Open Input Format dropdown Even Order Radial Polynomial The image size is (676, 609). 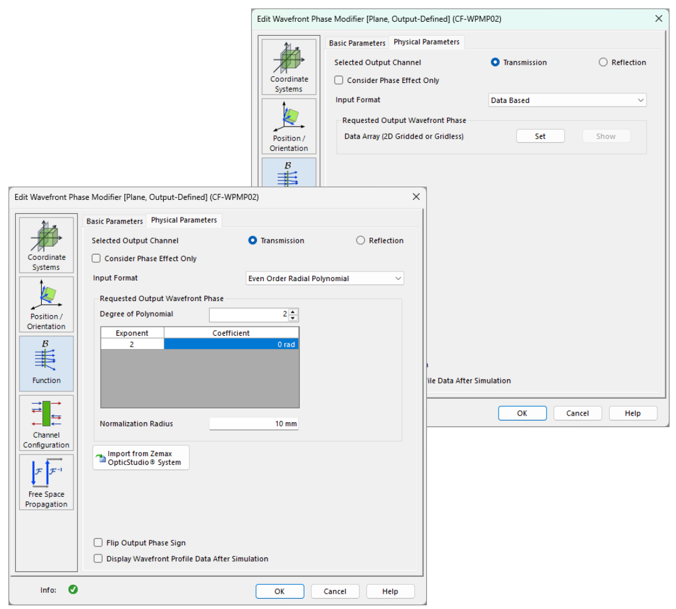(325, 278)
